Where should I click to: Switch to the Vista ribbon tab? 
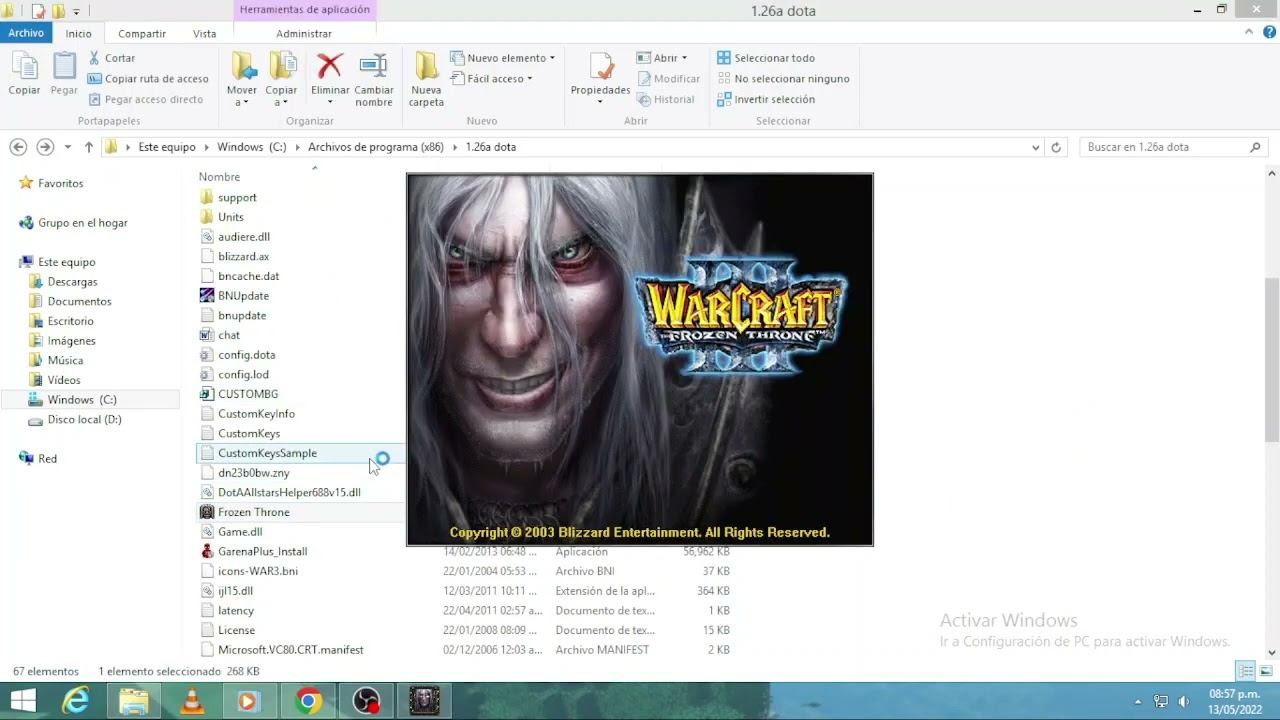coord(204,33)
